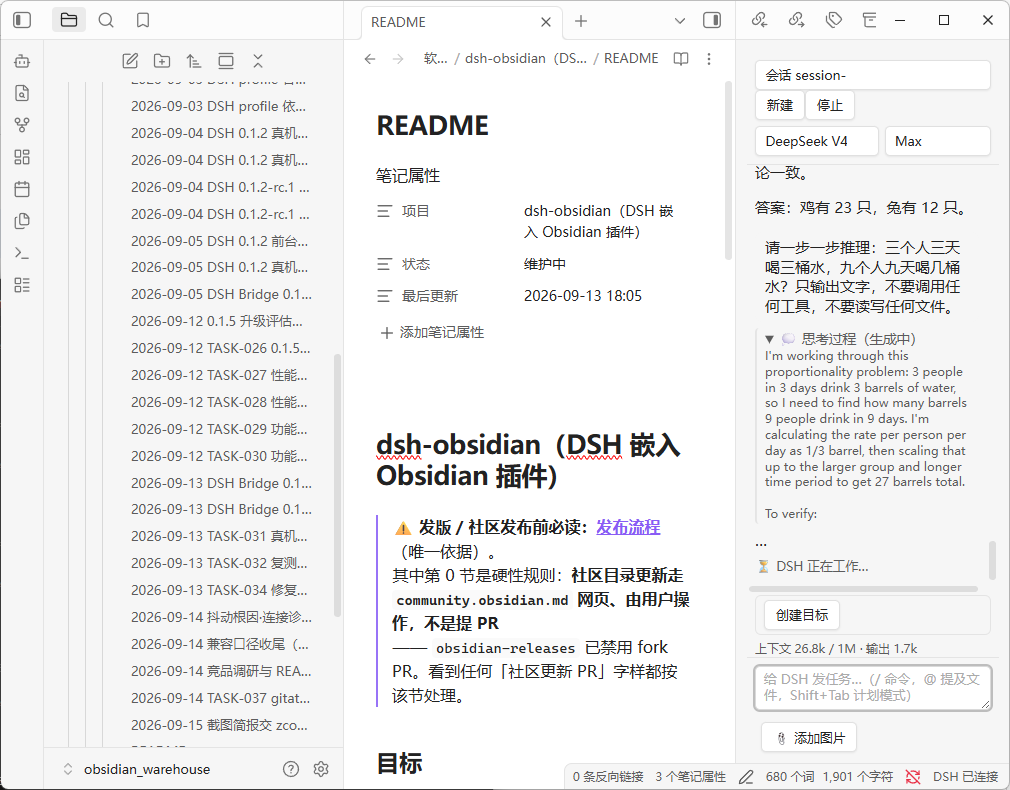This screenshot has height=790, width=1010.
Task: Navigate back arrow in README tab
Action: coord(370,59)
